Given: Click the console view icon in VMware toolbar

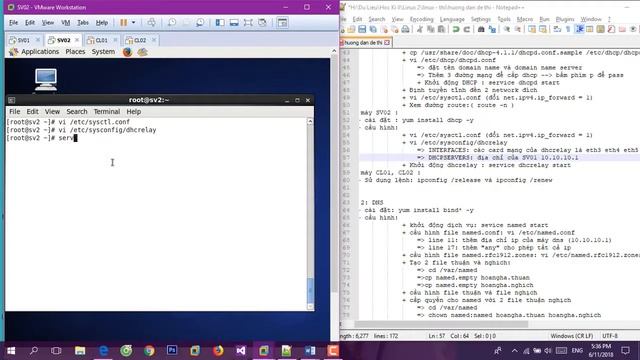Looking at the screenshot, I should click(282, 22).
